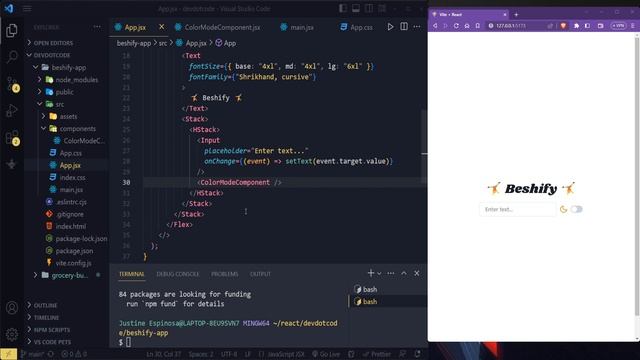Click Prettier in the status bar
The width and height of the screenshot is (640, 360).
point(376,354)
